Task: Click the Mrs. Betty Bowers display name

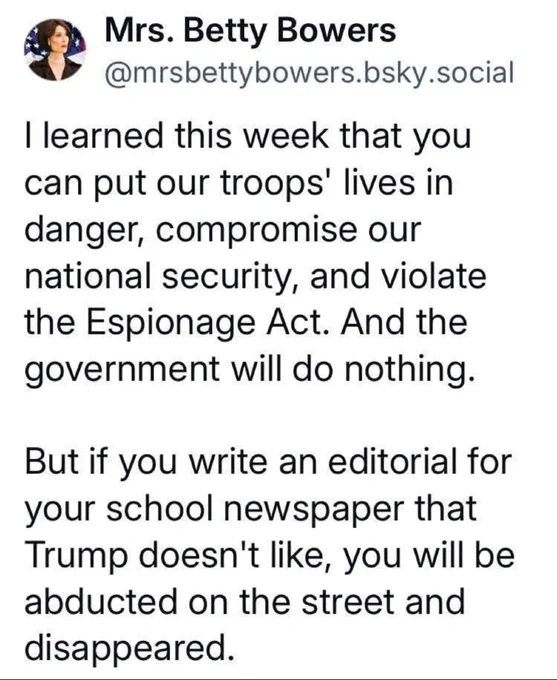Action: 250,31
